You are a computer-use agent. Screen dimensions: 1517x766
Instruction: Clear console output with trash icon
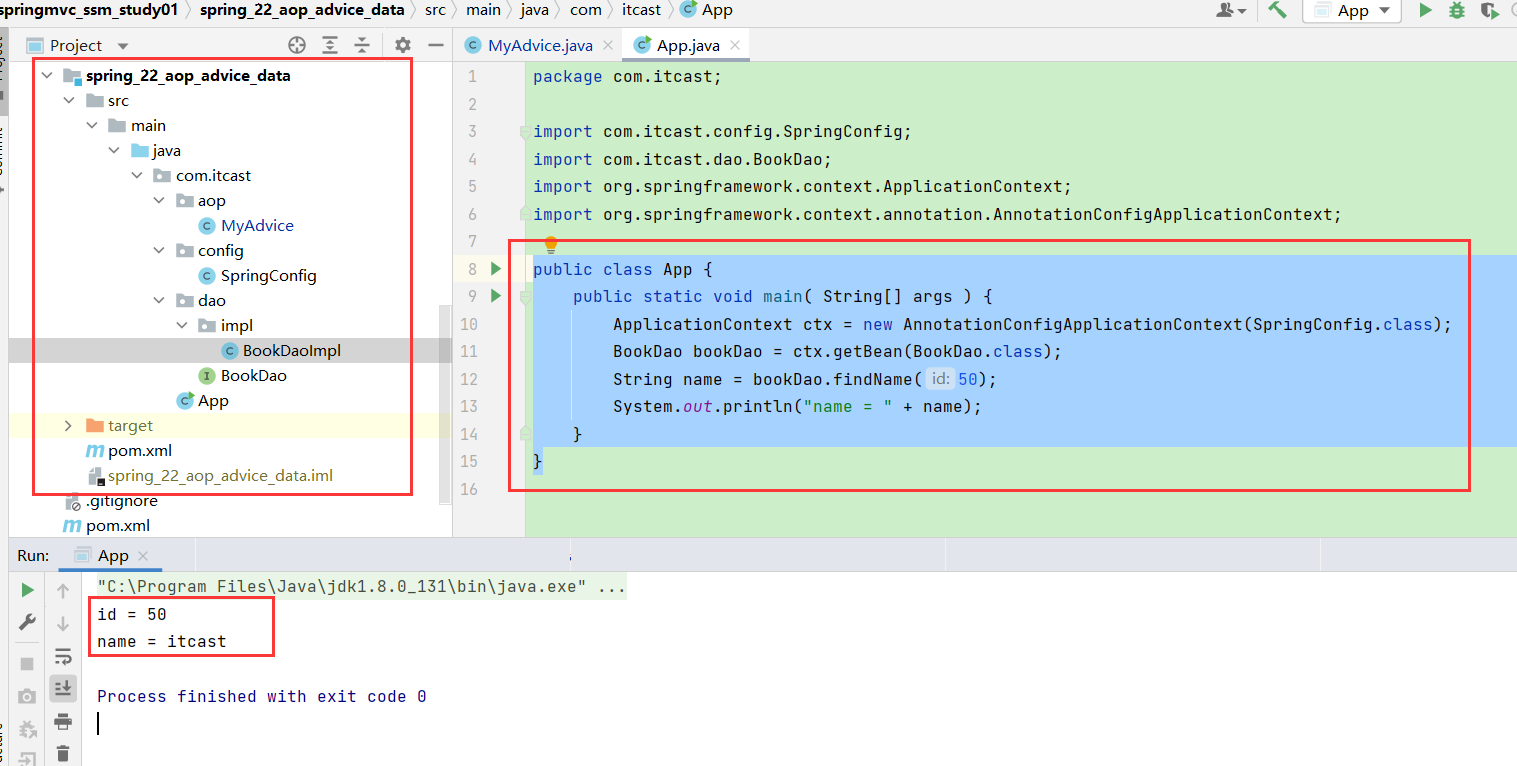click(63, 753)
